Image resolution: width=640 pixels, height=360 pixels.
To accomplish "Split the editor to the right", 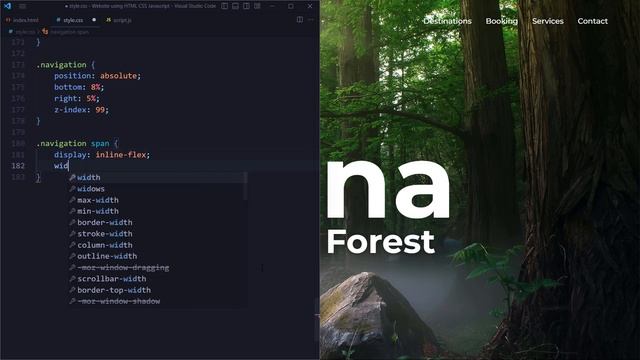I will point(300,20).
